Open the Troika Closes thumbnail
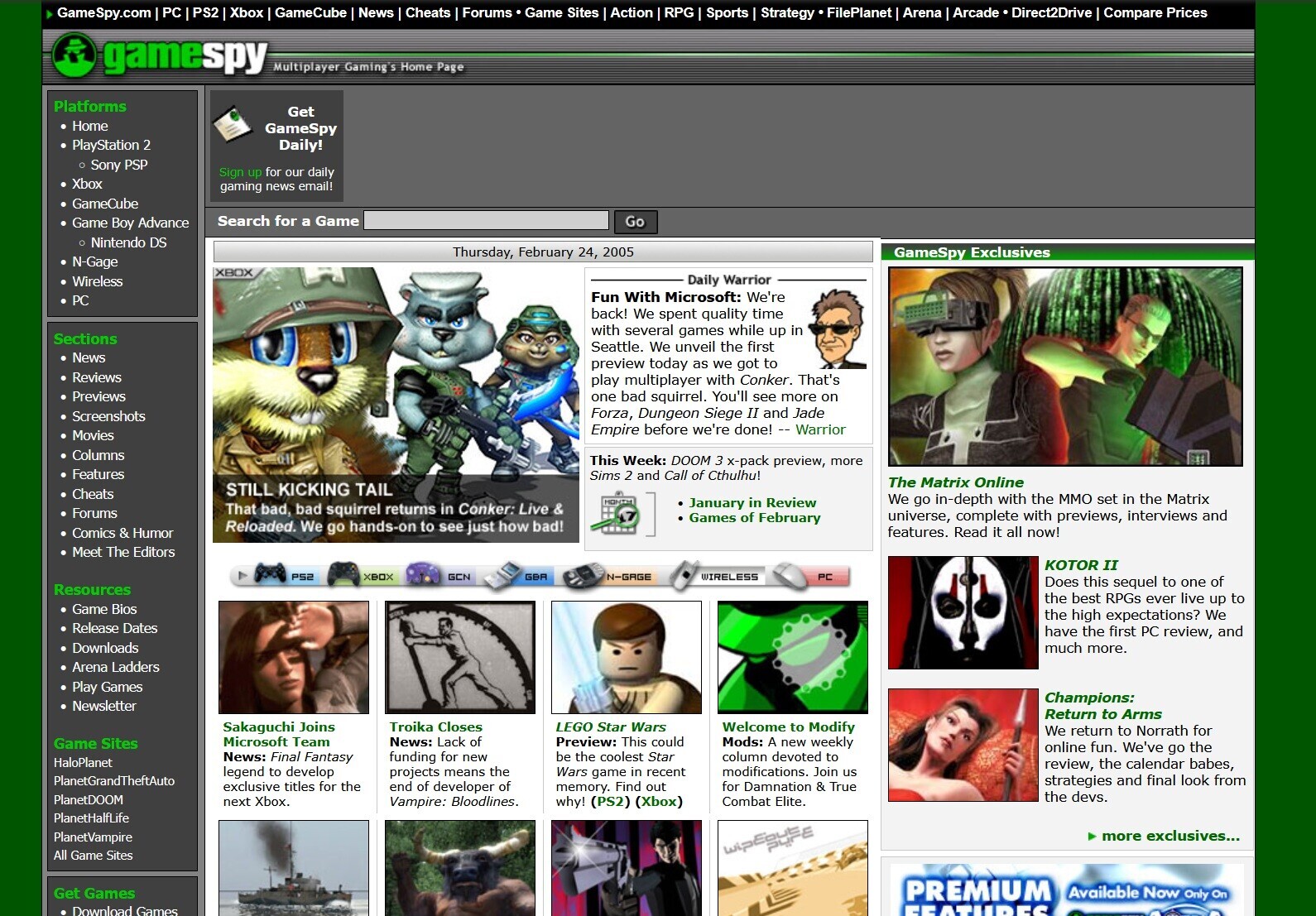 pyautogui.click(x=460, y=657)
